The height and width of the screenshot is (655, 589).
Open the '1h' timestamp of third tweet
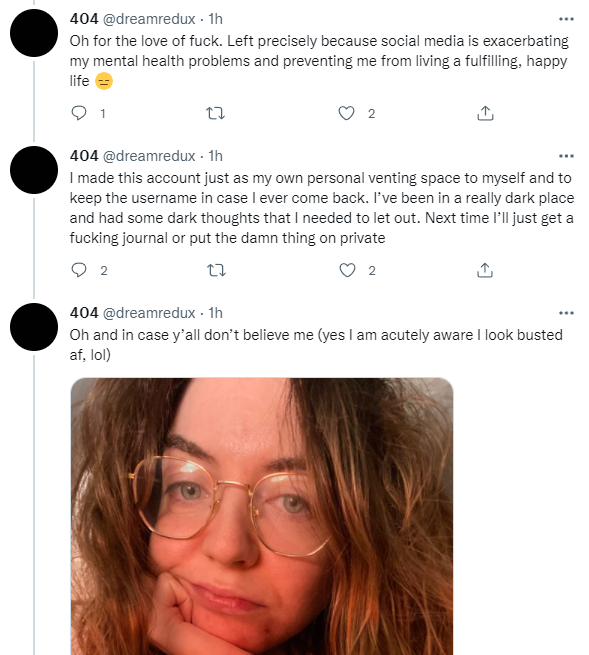[x=216, y=313]
